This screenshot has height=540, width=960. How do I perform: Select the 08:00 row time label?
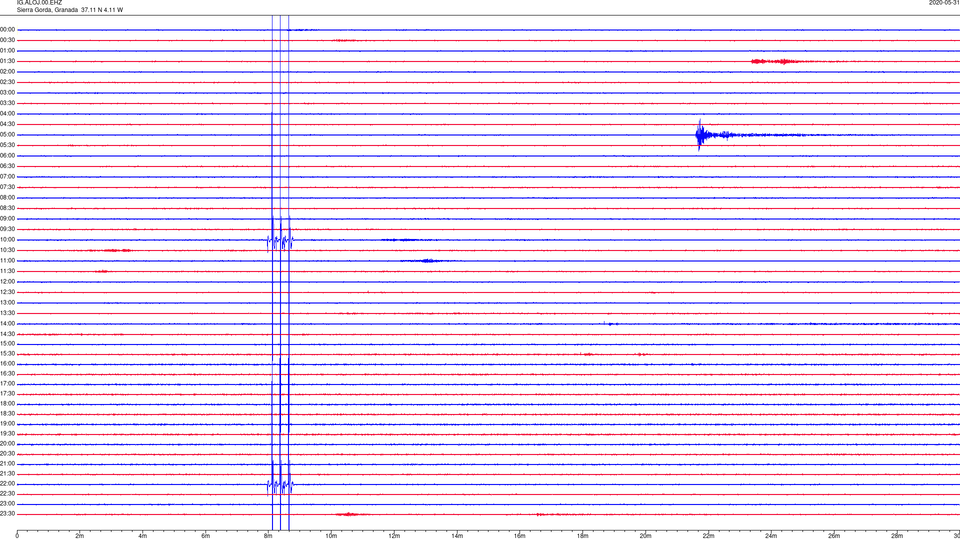tap(7, 198)
